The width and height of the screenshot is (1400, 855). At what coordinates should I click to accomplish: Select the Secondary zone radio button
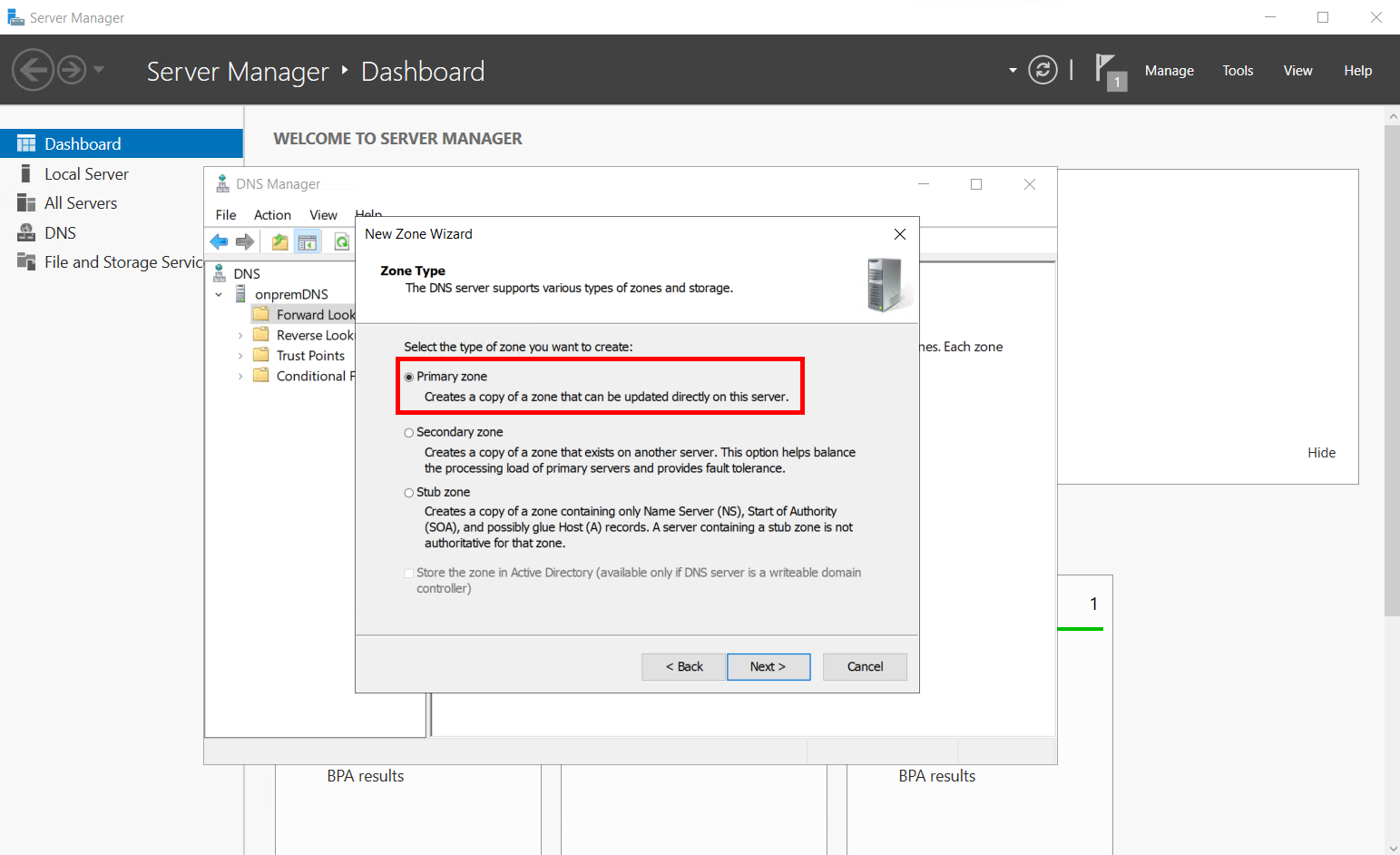pyautogui.click(x=409, y=433)
